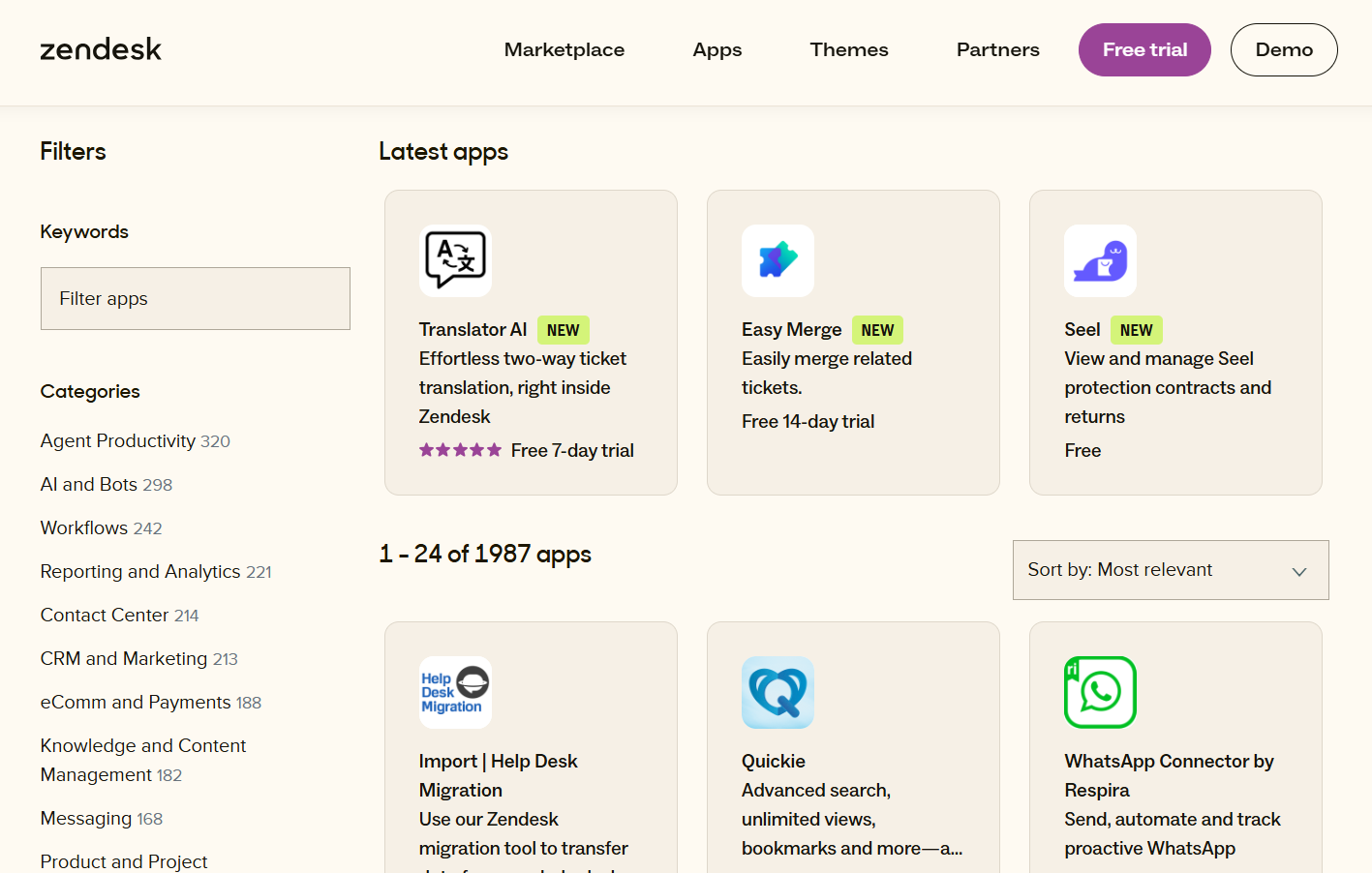This screenshot has width=1372, height=873.
Task: Open the WhatsApp Connector app icon
Action: pyautogui.click(x=1100, y=693)
